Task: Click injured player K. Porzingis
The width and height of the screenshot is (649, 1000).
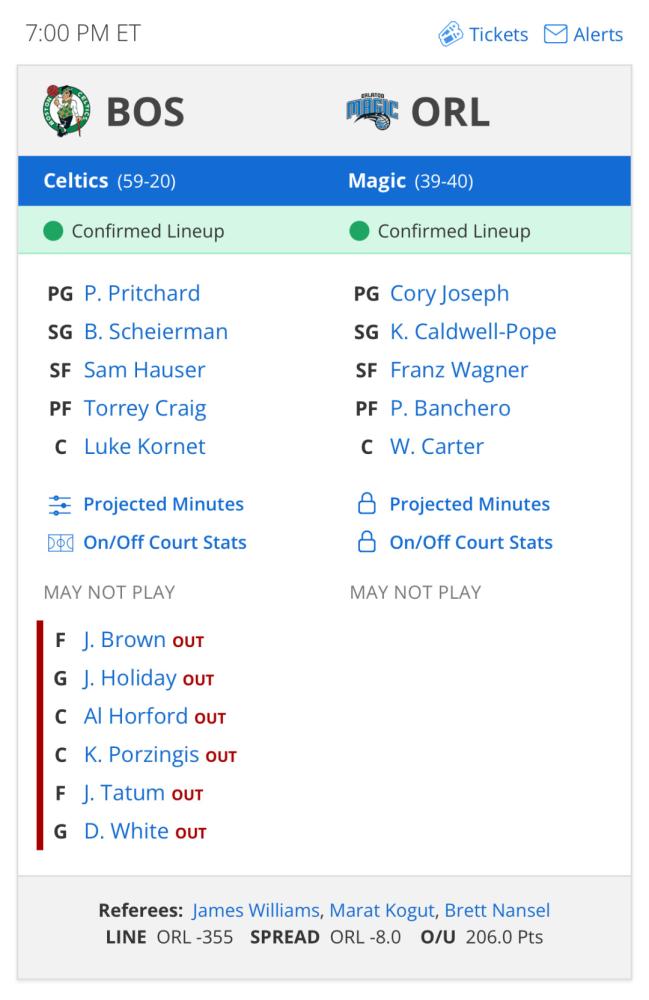Action: [142, 754]
